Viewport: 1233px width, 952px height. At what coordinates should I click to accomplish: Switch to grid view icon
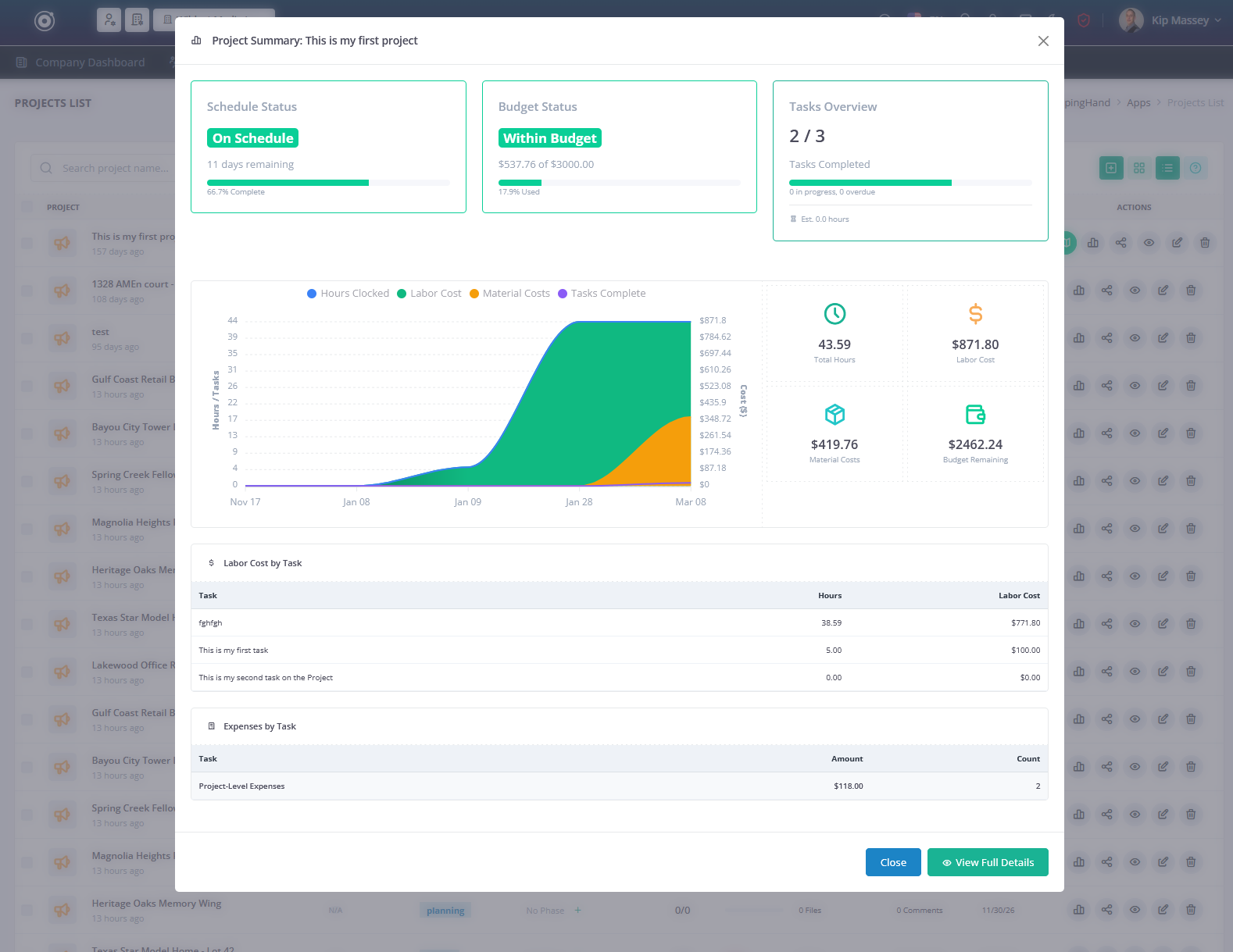point(1138,168)
